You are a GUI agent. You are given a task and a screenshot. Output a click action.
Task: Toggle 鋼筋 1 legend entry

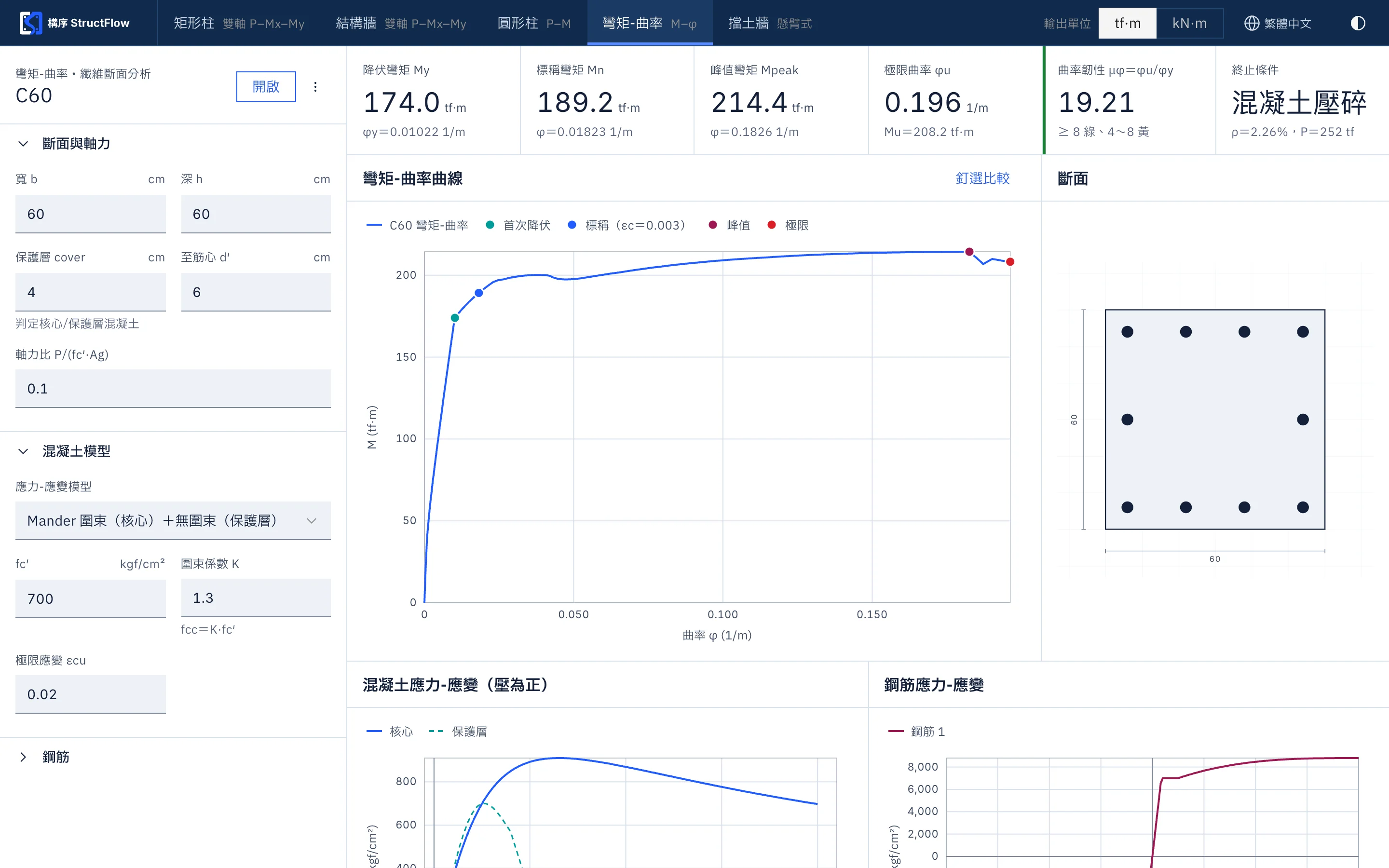tap(917, 732)
